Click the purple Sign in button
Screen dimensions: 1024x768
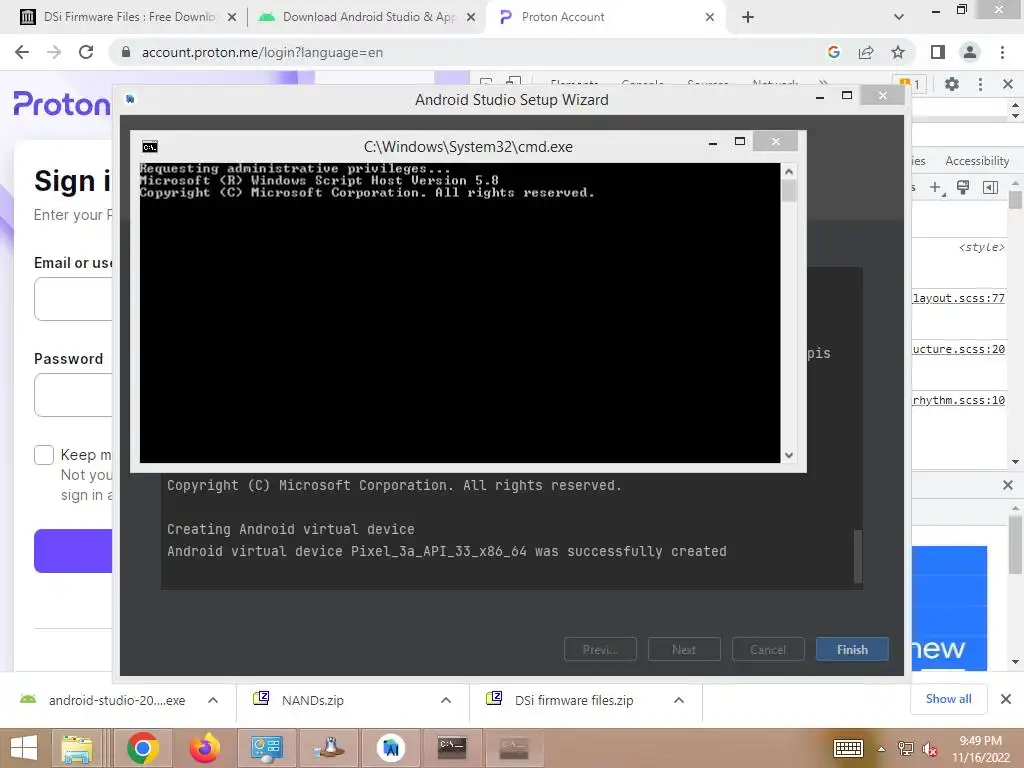point(73,551)
